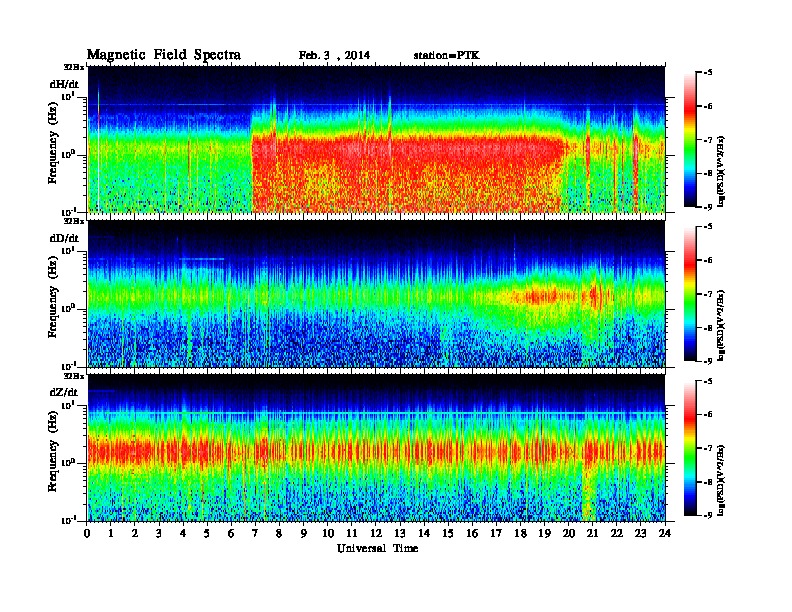Click hour '9' on the time axis

pyautogui.click(x=304, y=533)
